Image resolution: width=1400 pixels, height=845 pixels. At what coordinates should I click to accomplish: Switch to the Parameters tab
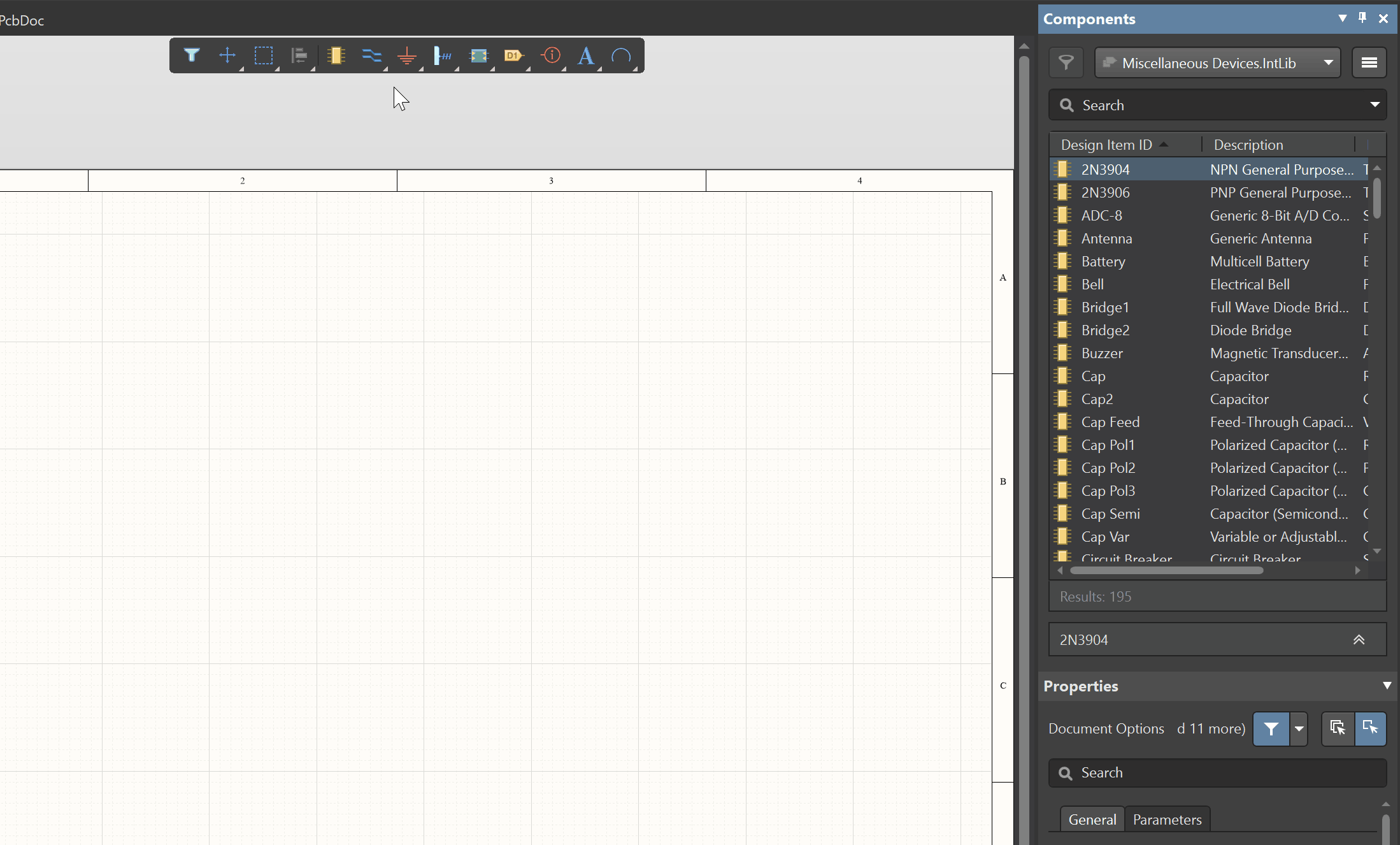(x=1167, y=820)
